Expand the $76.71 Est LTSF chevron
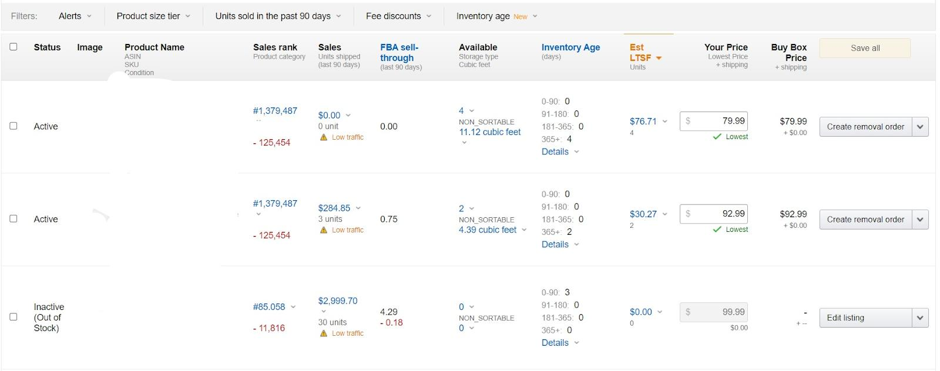Viewport: 940px width, 371px height. pos(664,121)
